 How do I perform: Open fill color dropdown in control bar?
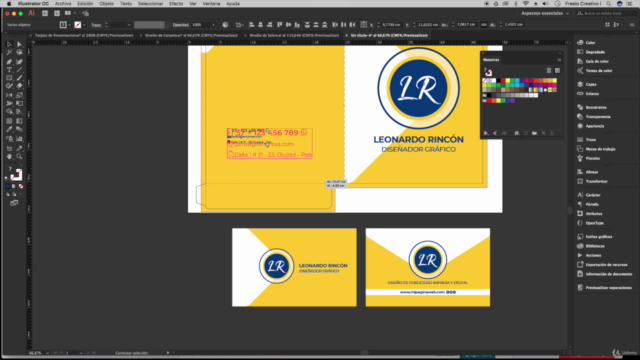69,25
